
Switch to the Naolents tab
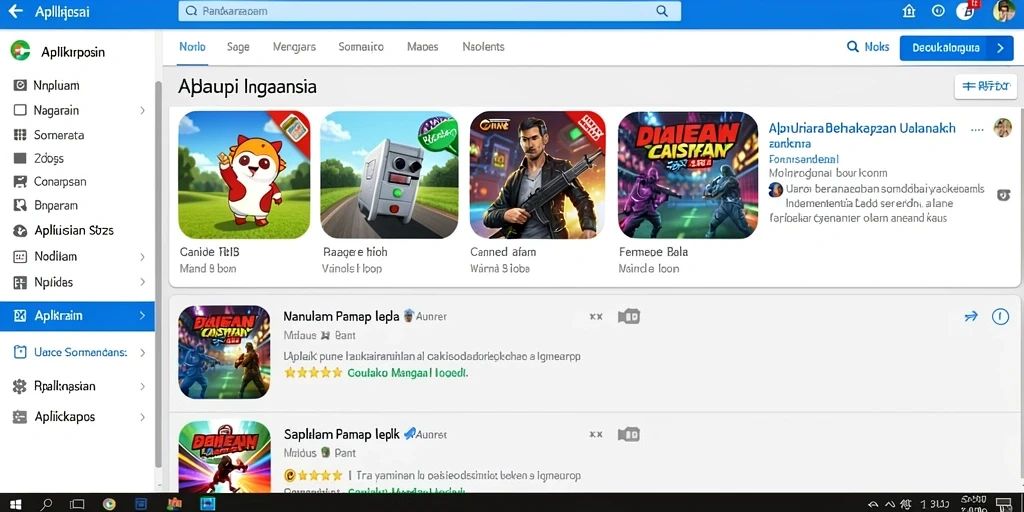483,47
